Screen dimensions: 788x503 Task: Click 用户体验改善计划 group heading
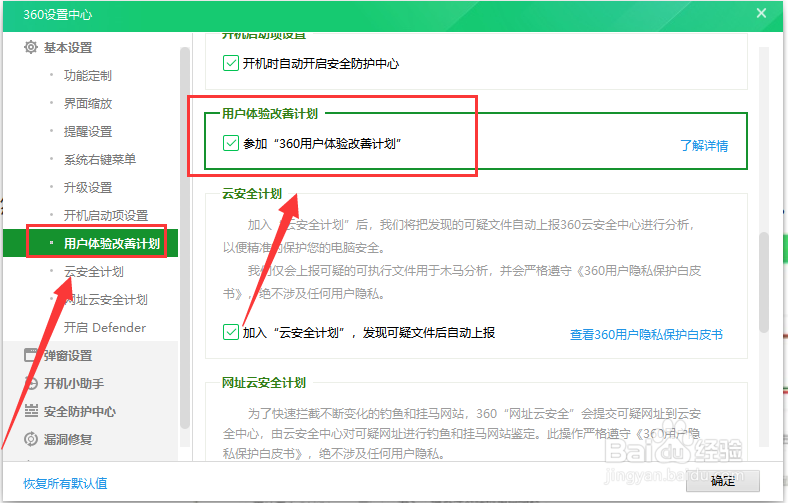click(270, 114)
